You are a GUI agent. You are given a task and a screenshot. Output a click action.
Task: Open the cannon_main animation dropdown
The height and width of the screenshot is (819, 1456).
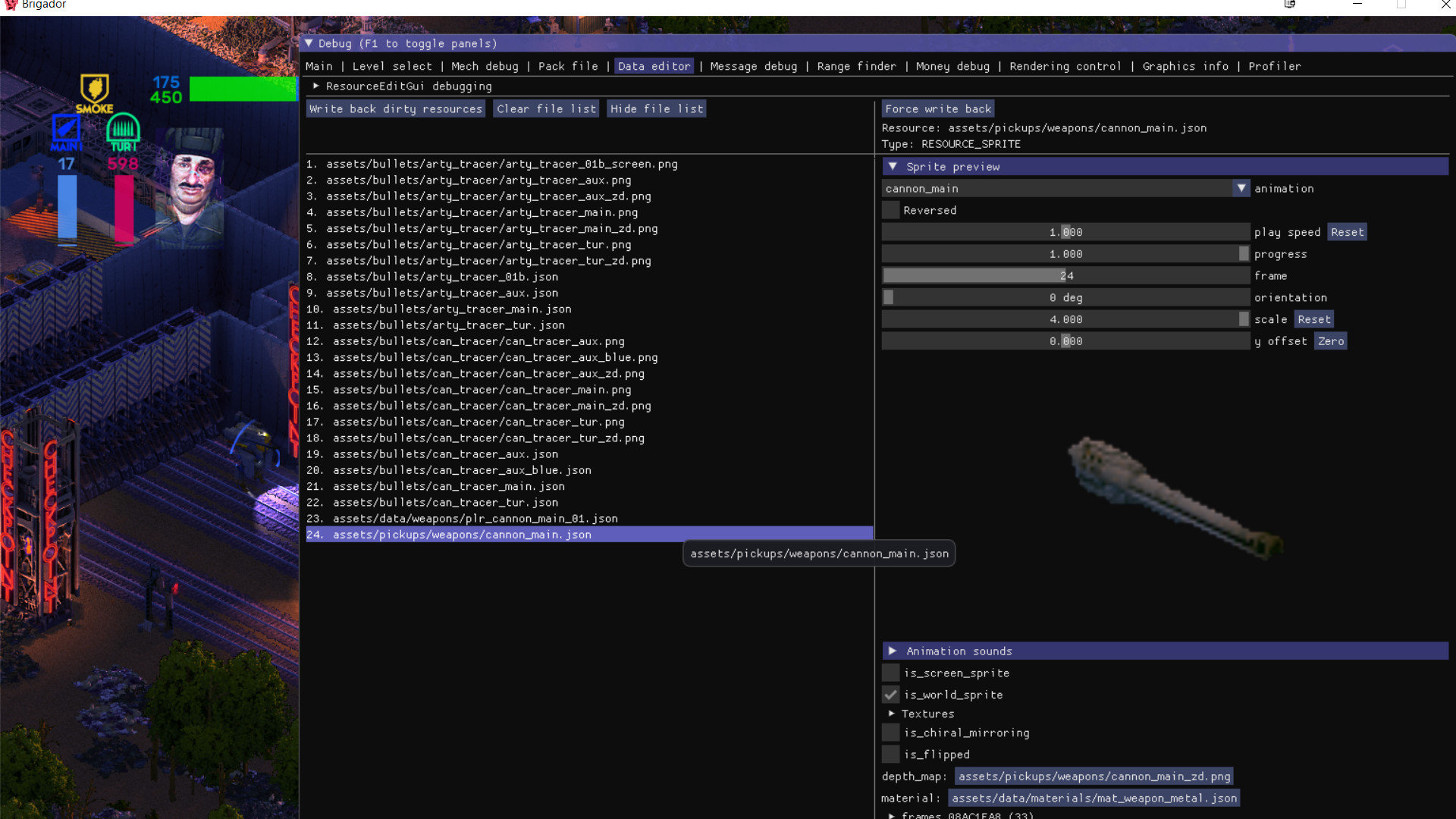click(x=1241, y=188)
